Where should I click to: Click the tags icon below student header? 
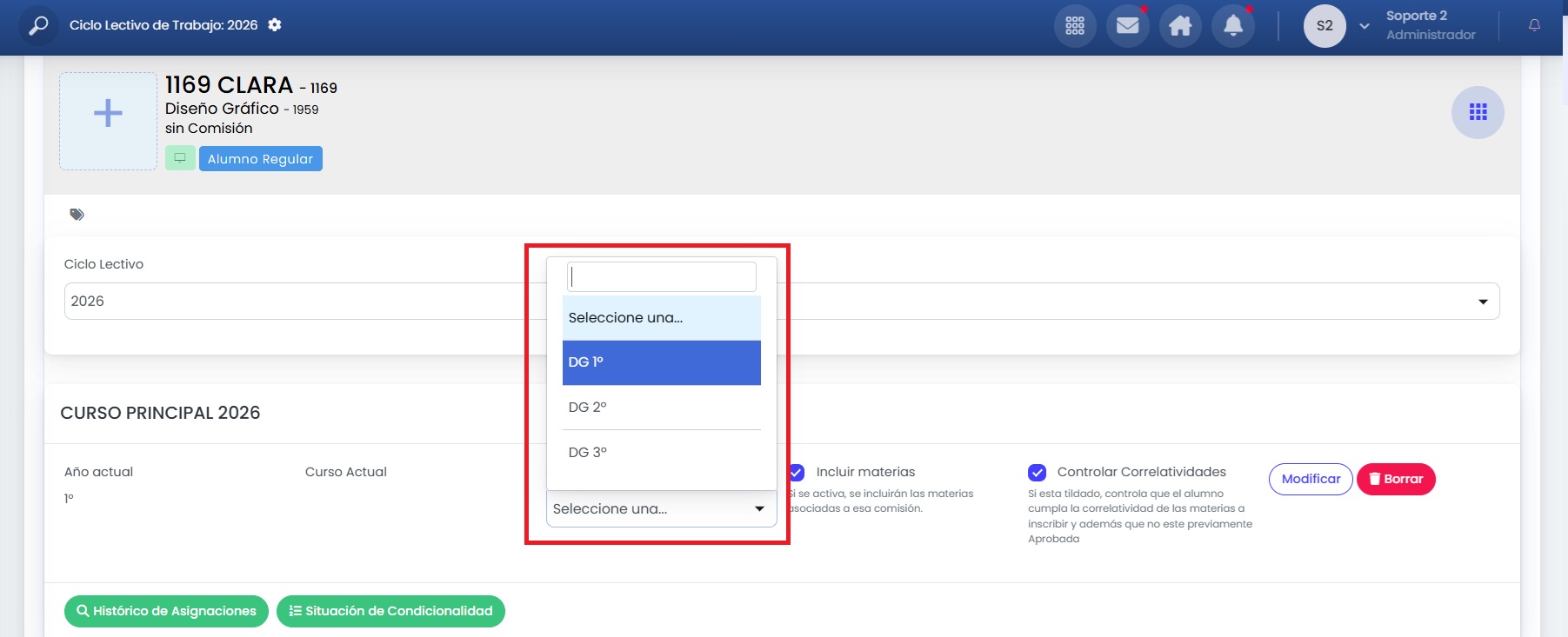pos(77,215)
